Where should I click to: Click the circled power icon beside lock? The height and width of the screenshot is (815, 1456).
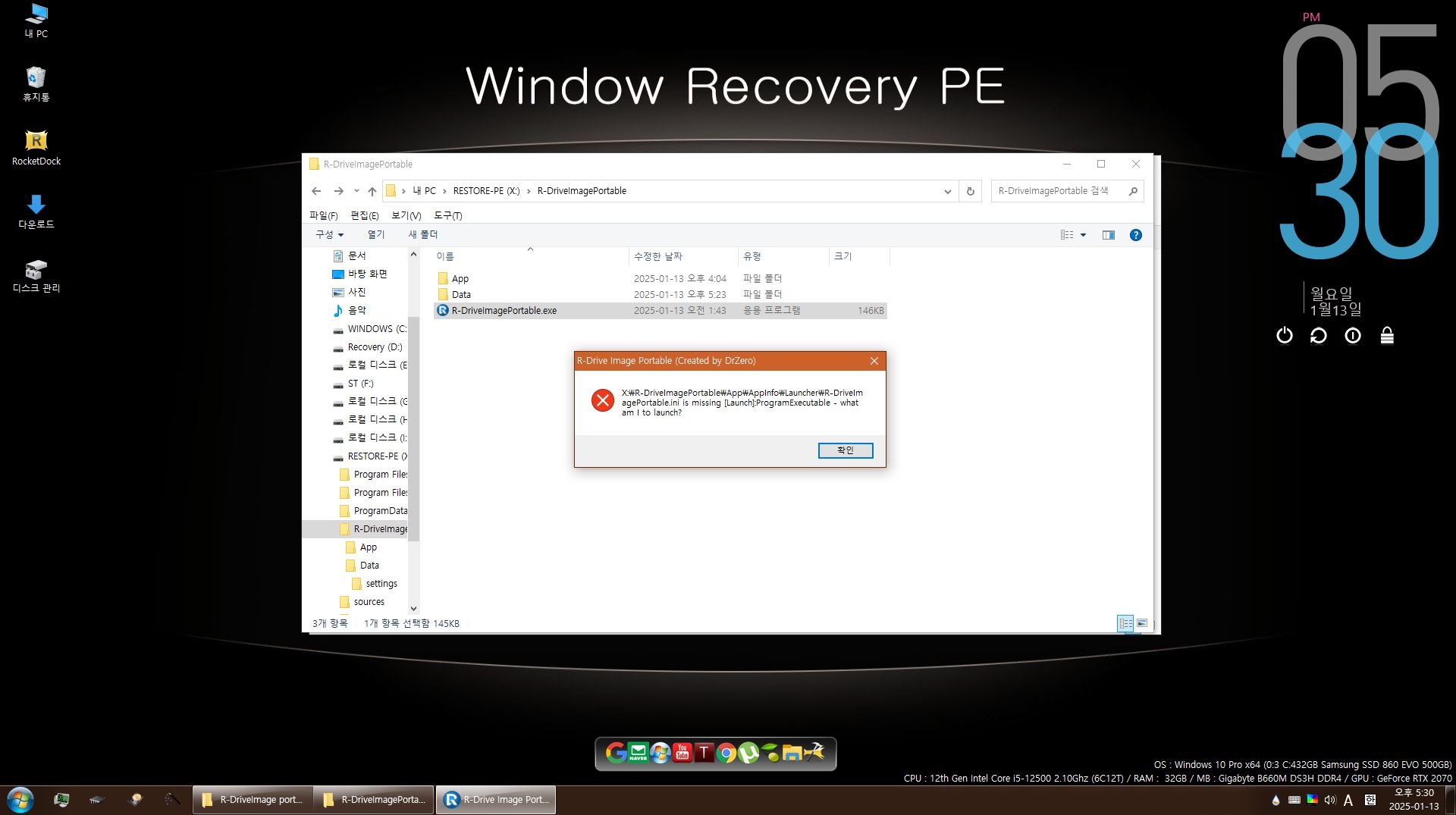1353,335
